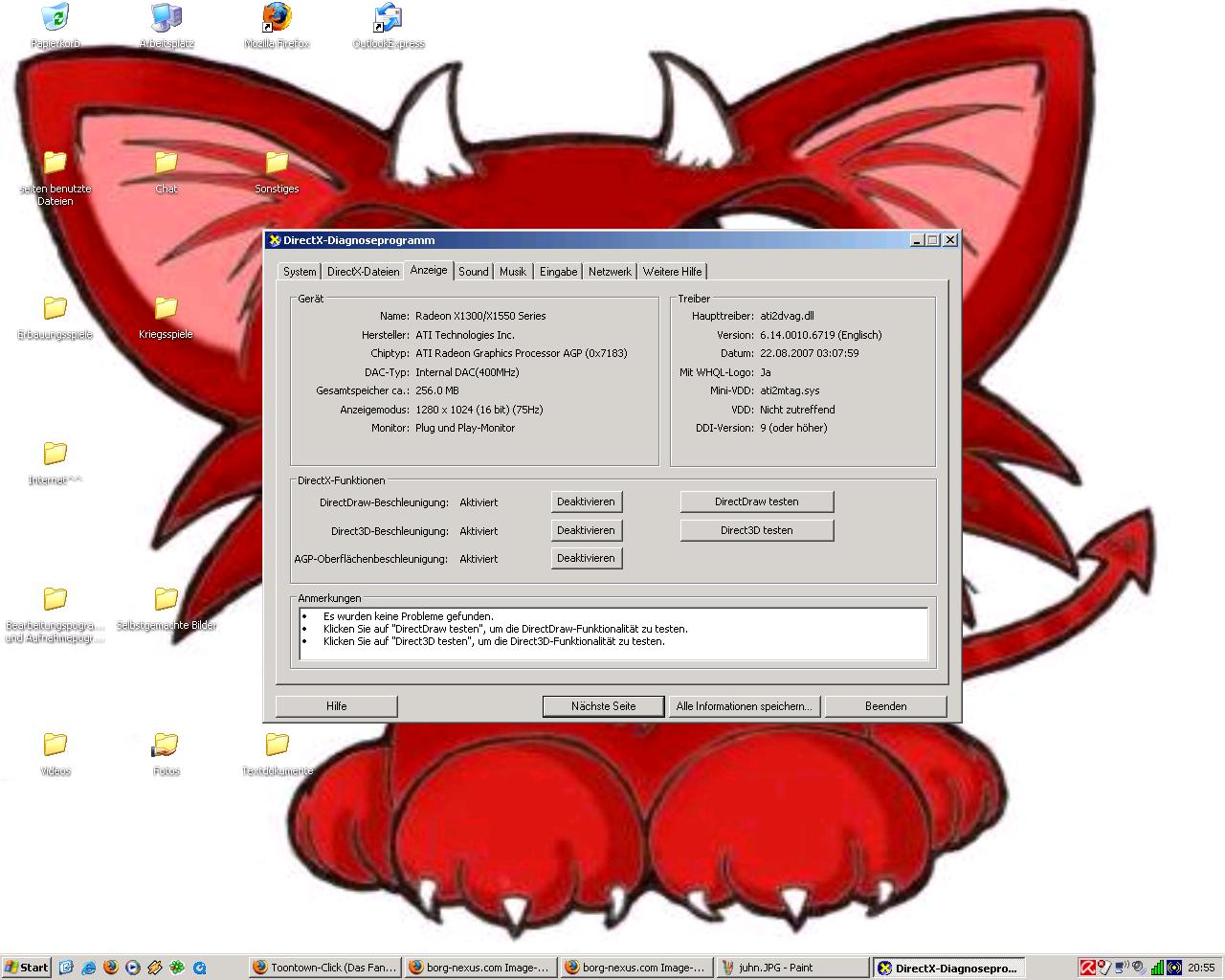The width and height of the screenshot is (1225, 980).
Task: Click the red antivirus tray icon
Action: [1088, 968]
